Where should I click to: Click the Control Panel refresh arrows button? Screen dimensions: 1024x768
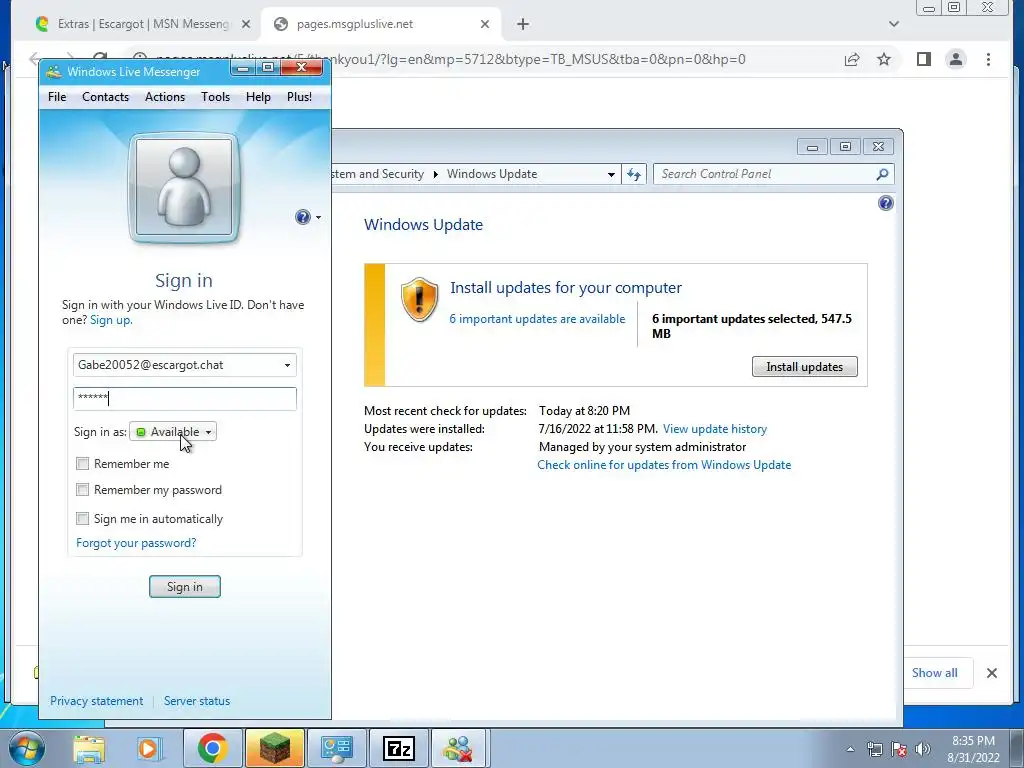point(633,174)
